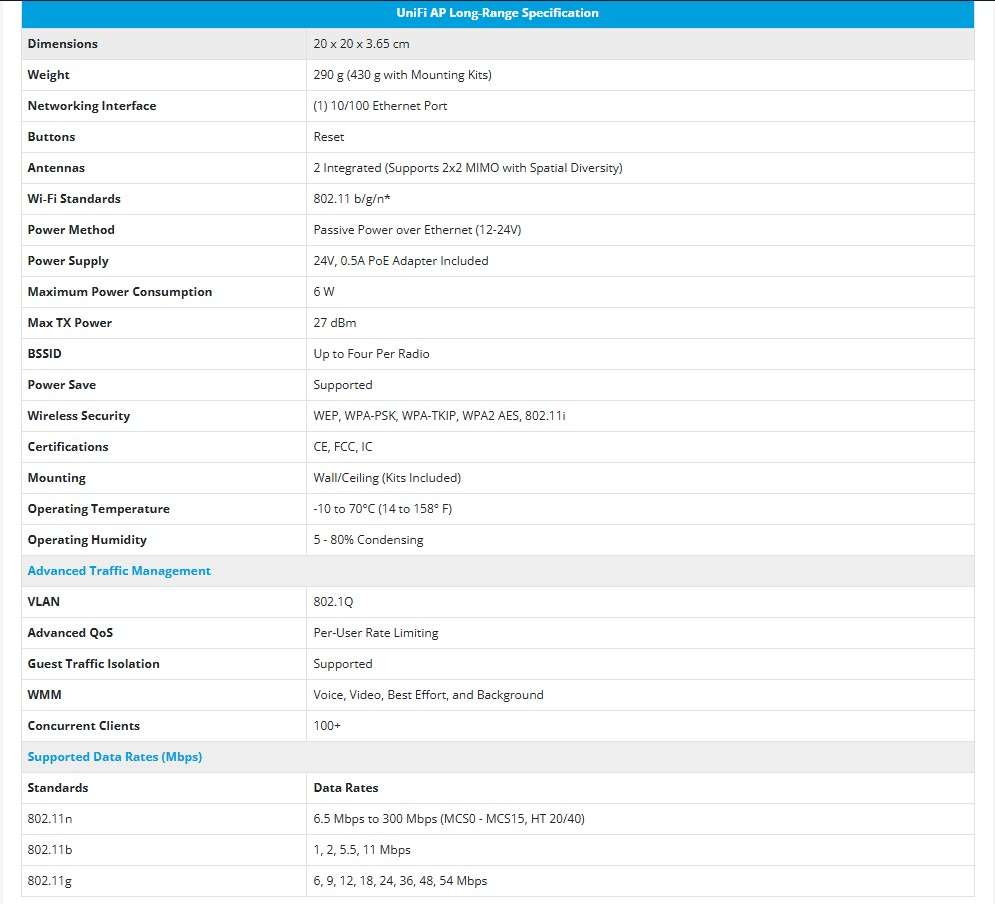
Task: Select the Wireless Security specification value
Action: (440, 415)
